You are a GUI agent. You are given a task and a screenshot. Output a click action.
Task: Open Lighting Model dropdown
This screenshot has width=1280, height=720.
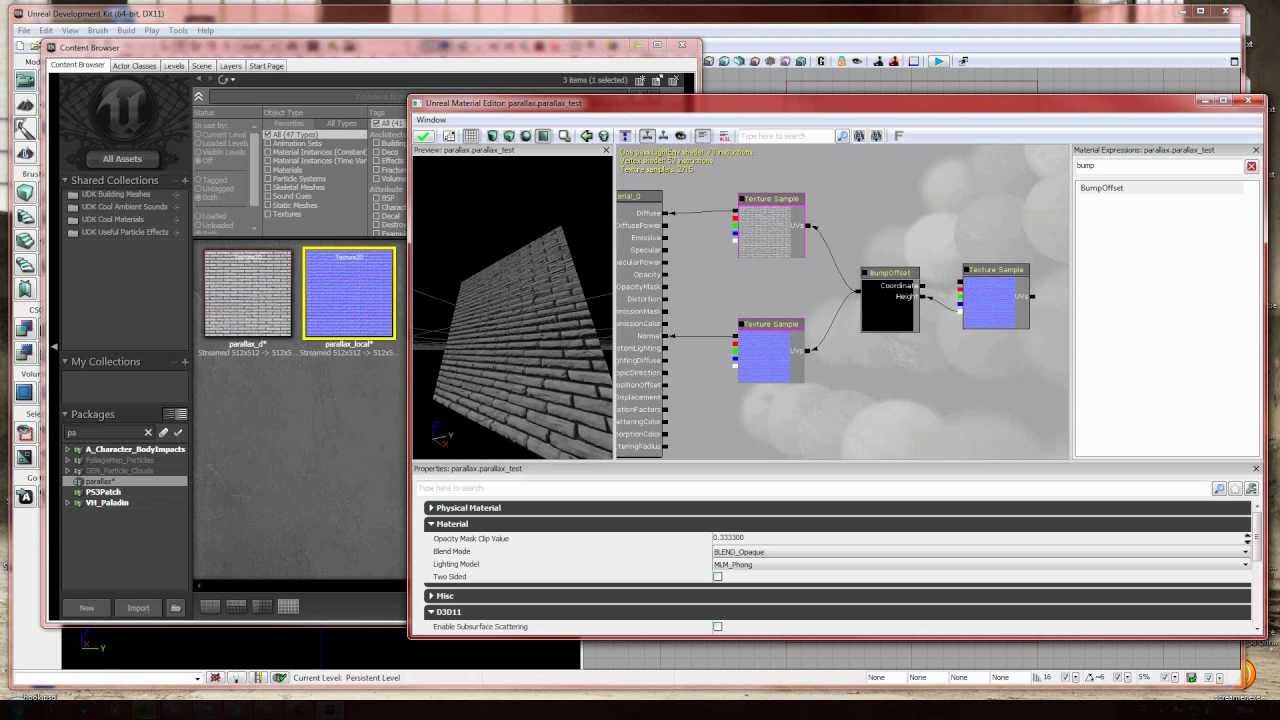click(x=980, y=565)
